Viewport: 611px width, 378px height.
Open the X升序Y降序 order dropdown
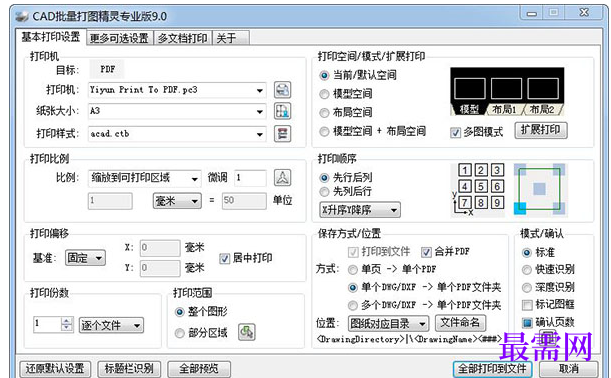[x=360, y=210]
